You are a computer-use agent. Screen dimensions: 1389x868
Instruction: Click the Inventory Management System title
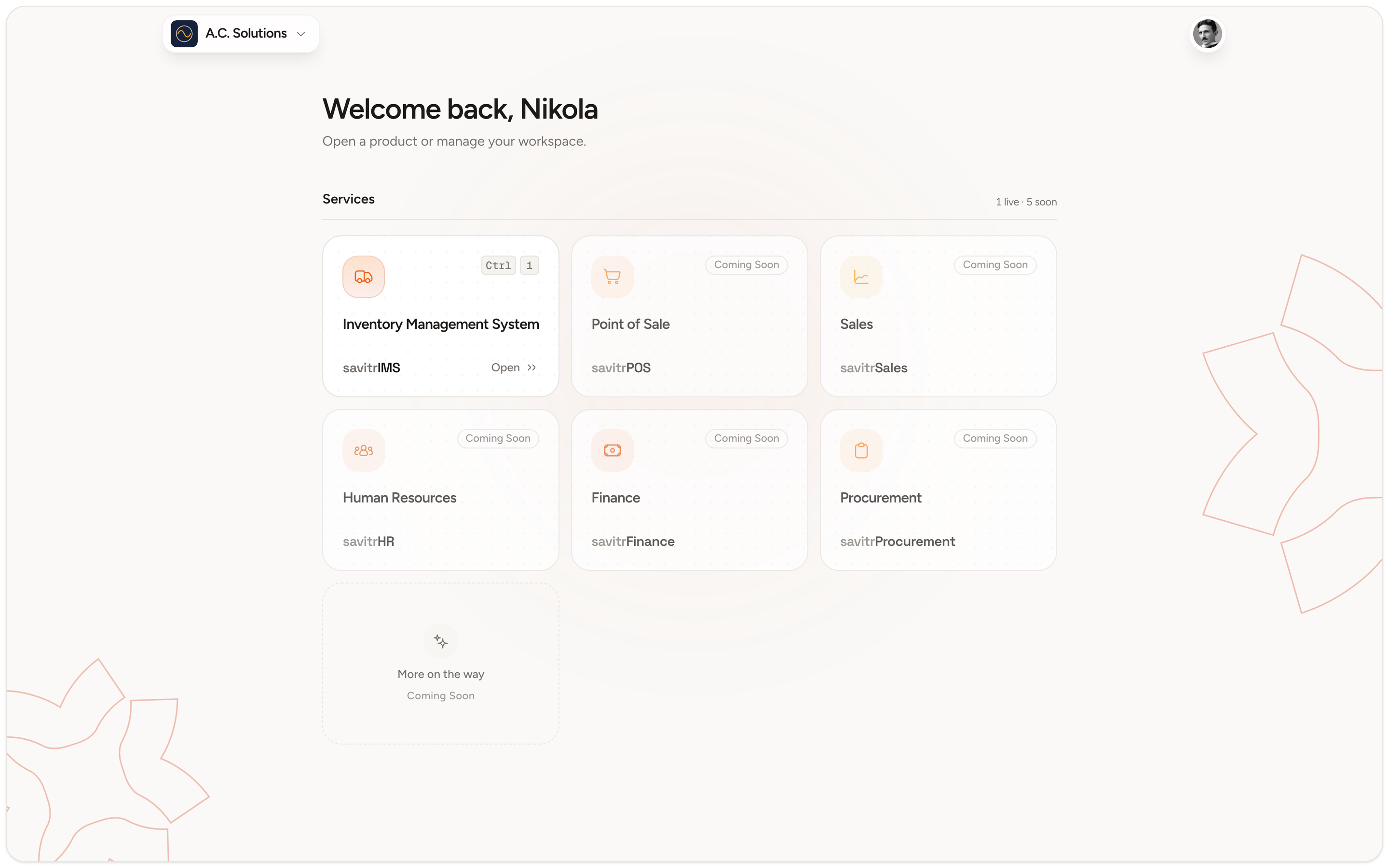[x=441, y=325]
